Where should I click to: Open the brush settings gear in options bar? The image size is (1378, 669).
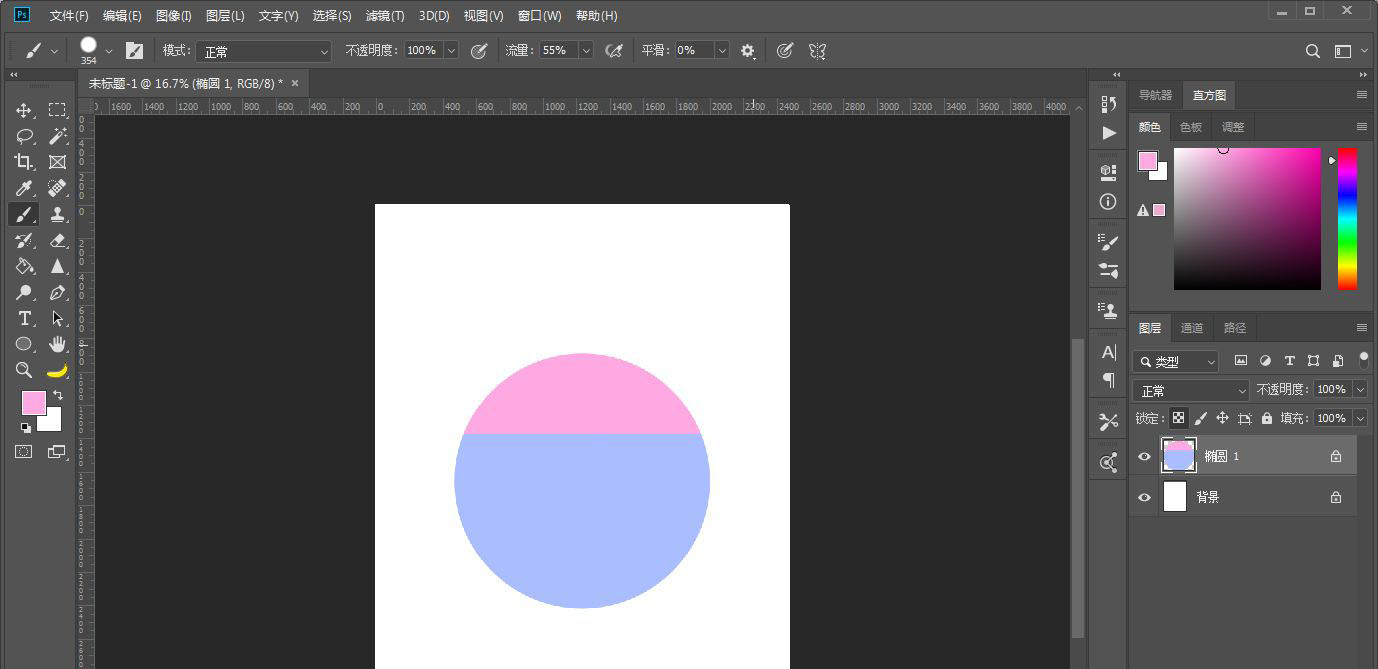point(748,51)
